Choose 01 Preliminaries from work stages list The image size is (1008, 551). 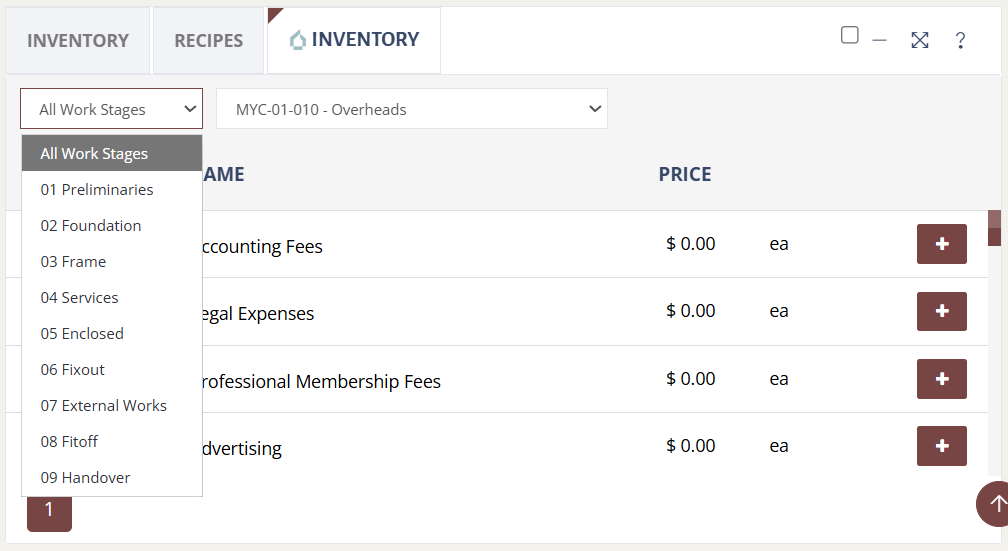97,190
